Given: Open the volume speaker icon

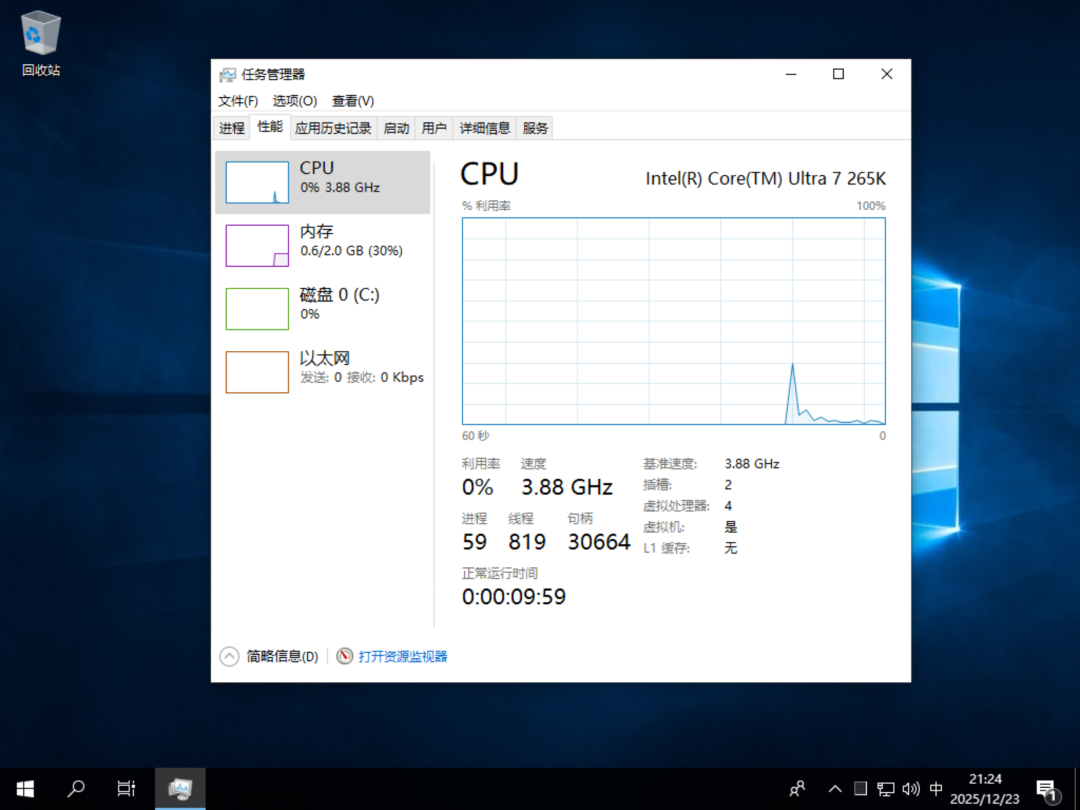Looking at the screenshot, I should (911, 789).
